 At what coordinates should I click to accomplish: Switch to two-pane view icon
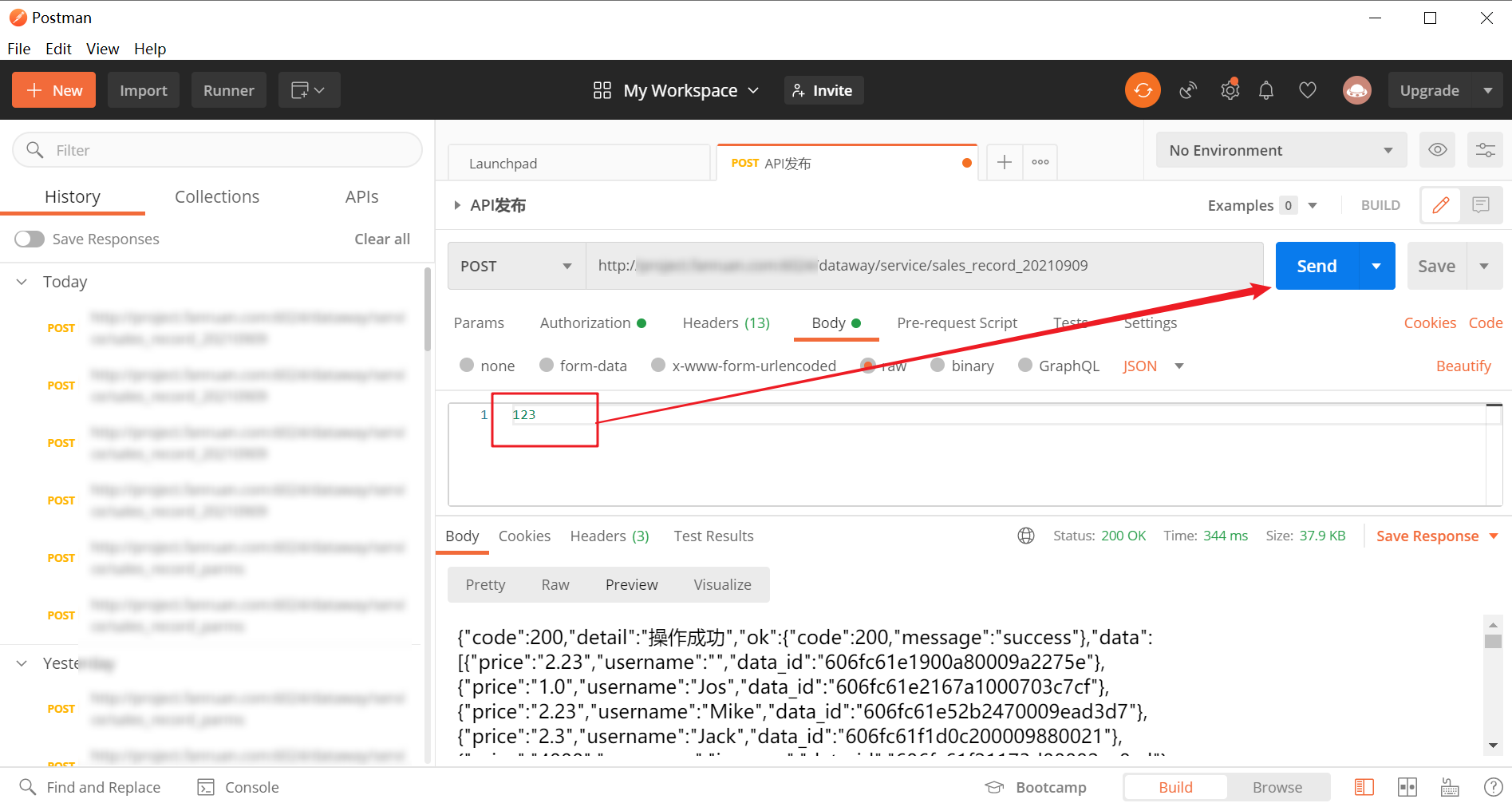pyautogui.click(x=1407, y=787)
